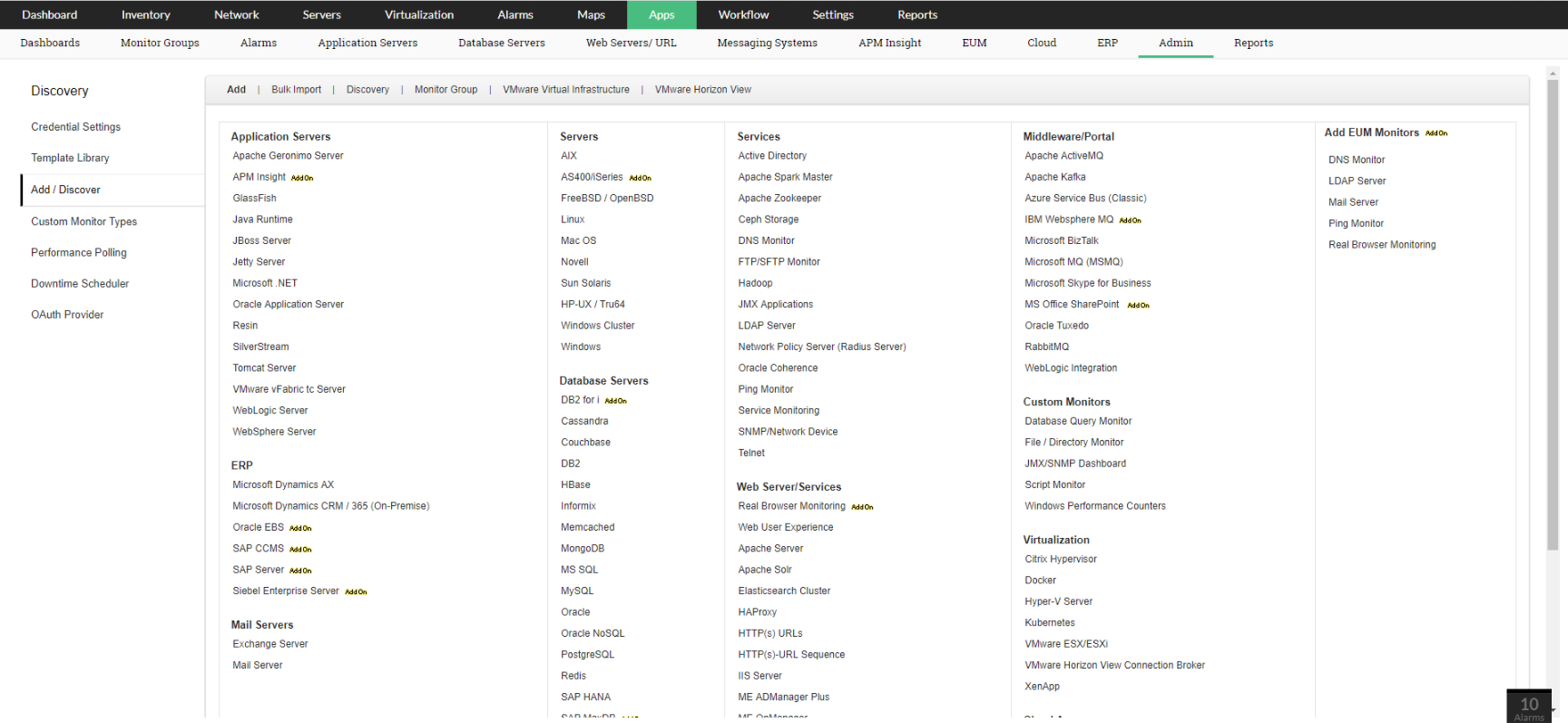Open the Settings top menu
1568x723 pixels.
tap(833, 15)
